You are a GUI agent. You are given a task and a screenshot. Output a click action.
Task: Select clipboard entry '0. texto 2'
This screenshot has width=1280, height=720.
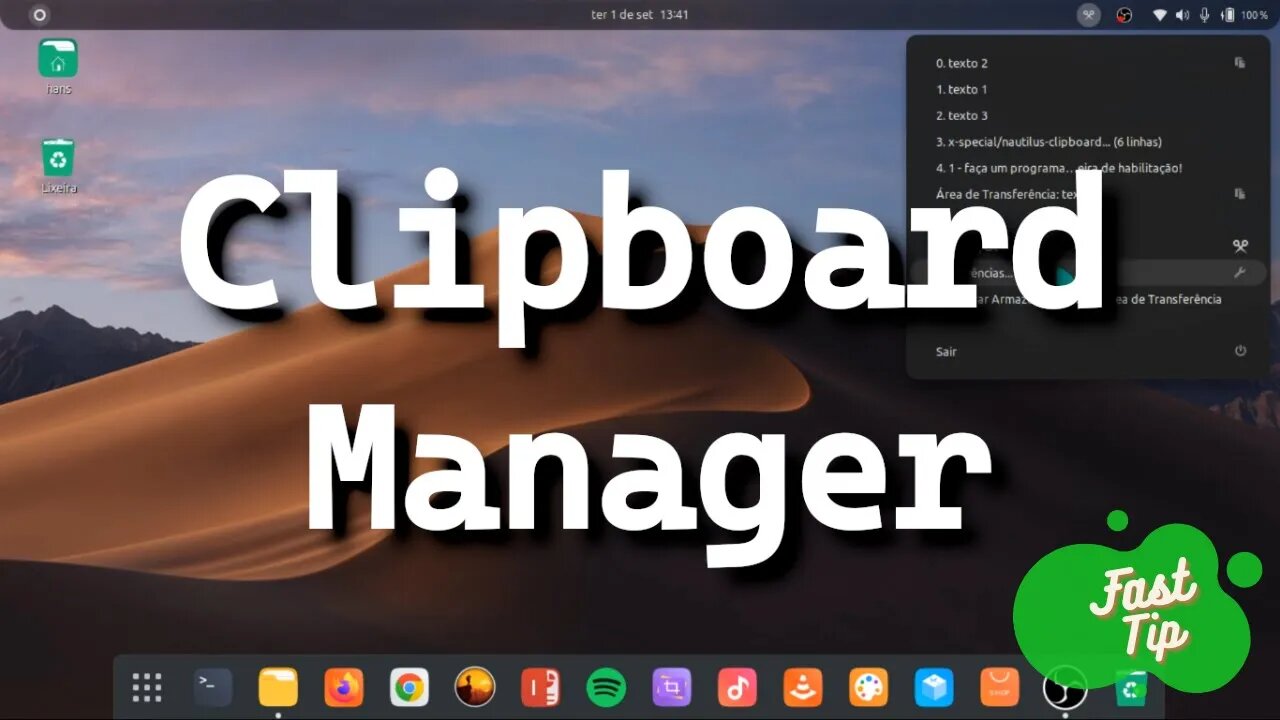pyautogui.click(x=1087, y=63)
